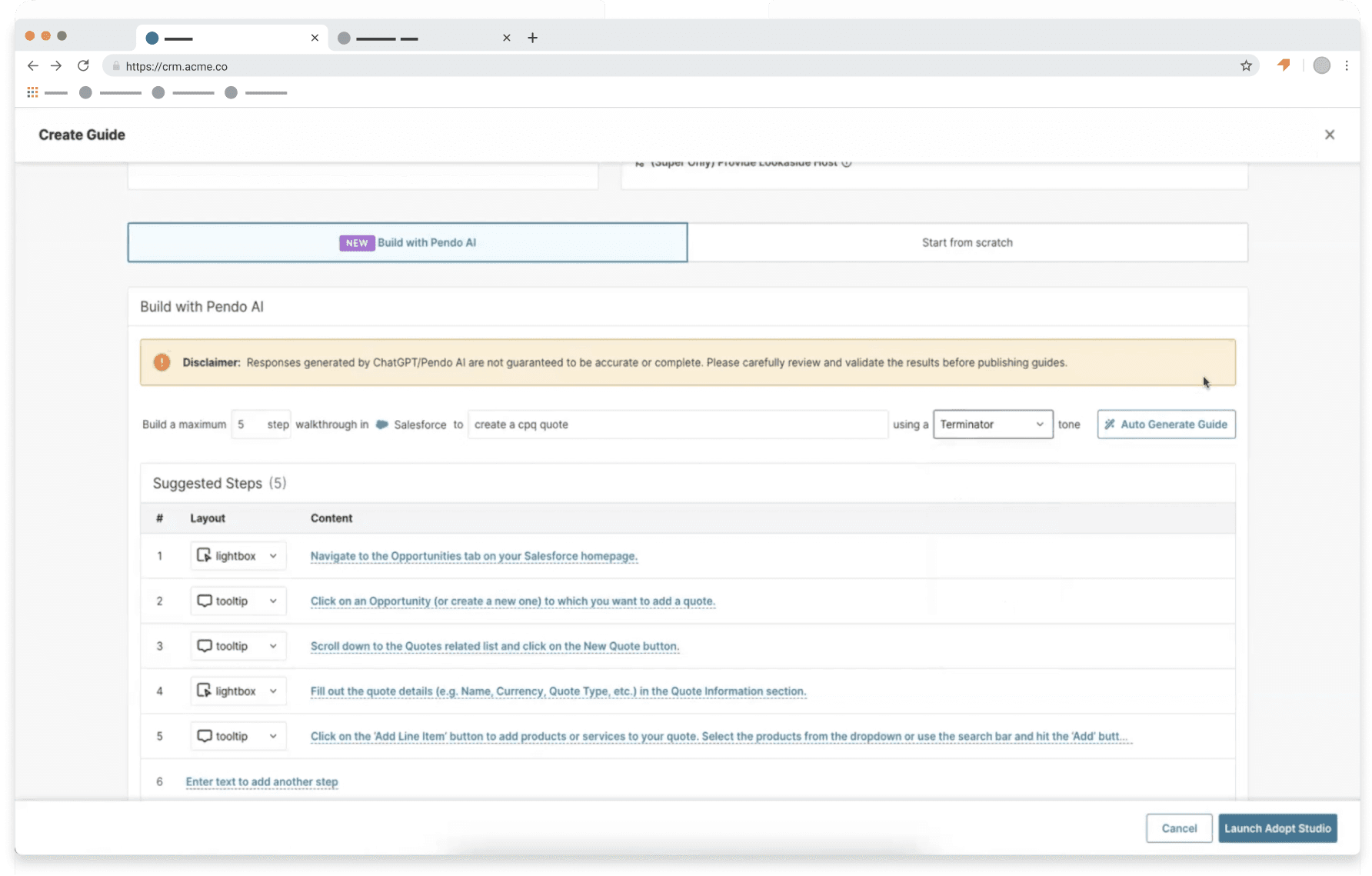Click the info icon next to Lookaside Host
1372x876 pixels.
[x=846, y=163]
